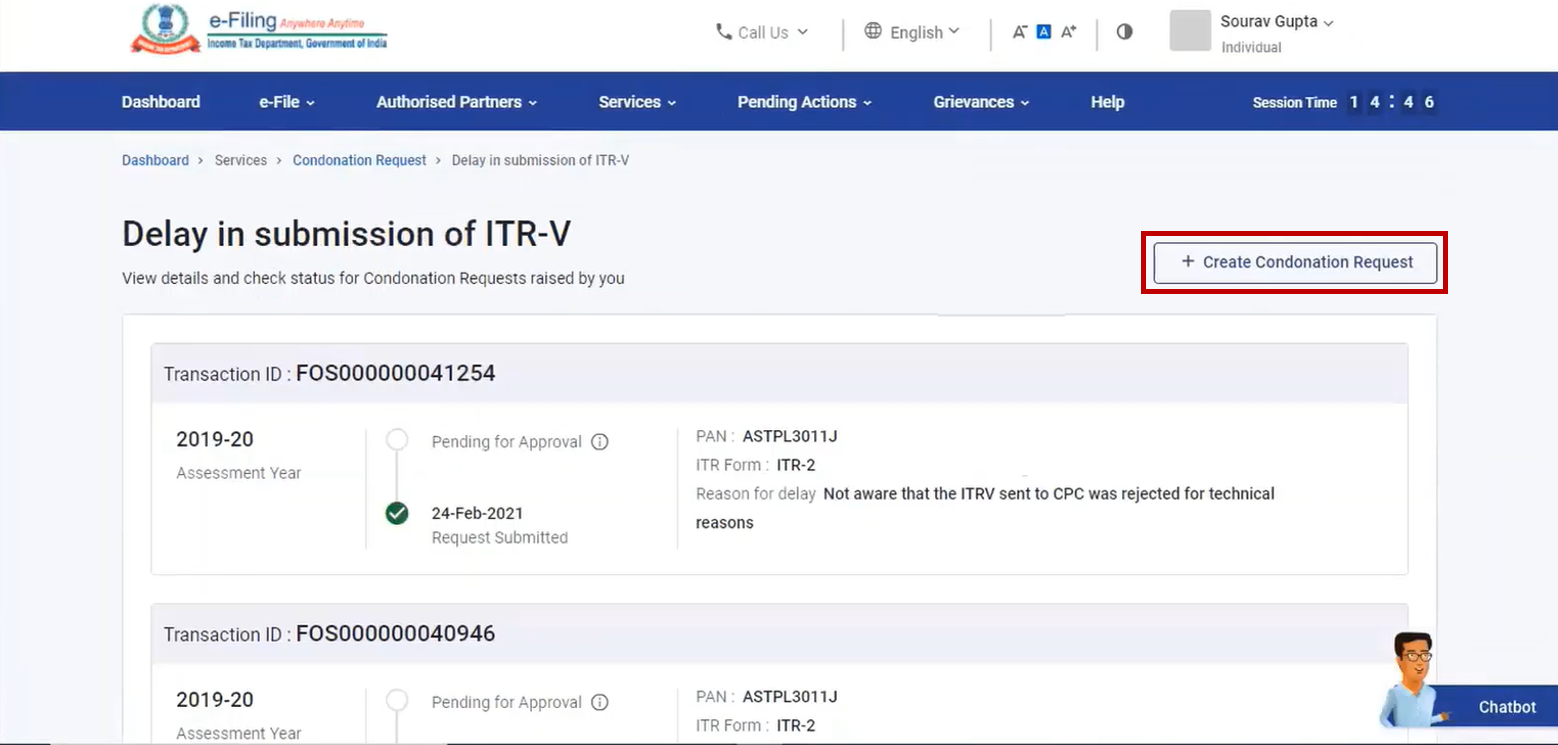Click the Pending for Approval status circle
This screenshot has height=745, width=1558.
397,439
